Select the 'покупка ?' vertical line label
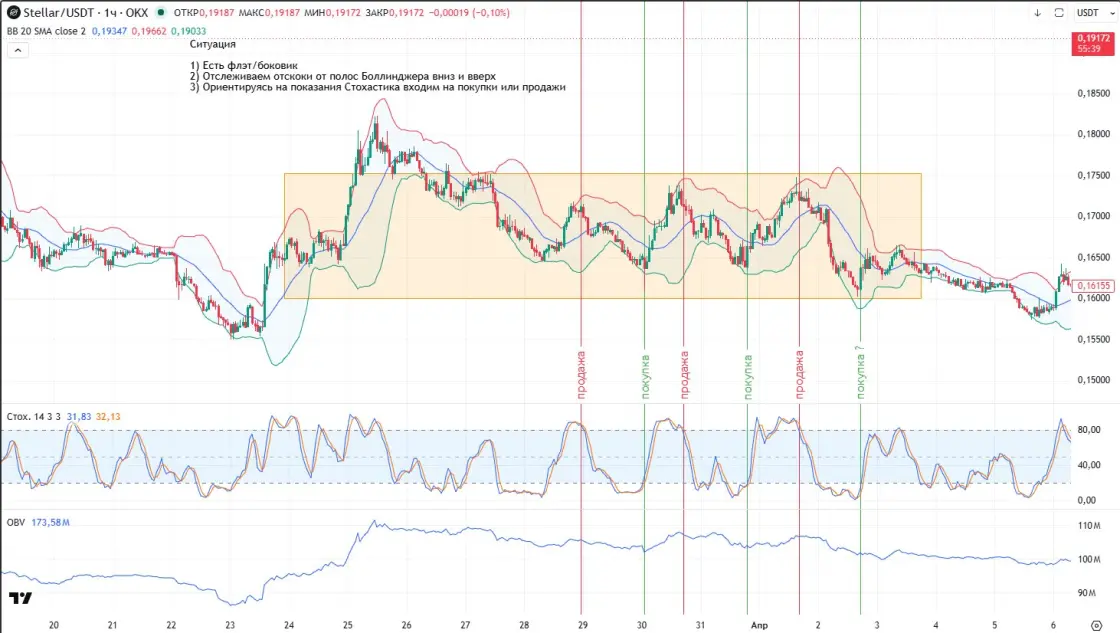1120x633 pixels. [860, 372]
